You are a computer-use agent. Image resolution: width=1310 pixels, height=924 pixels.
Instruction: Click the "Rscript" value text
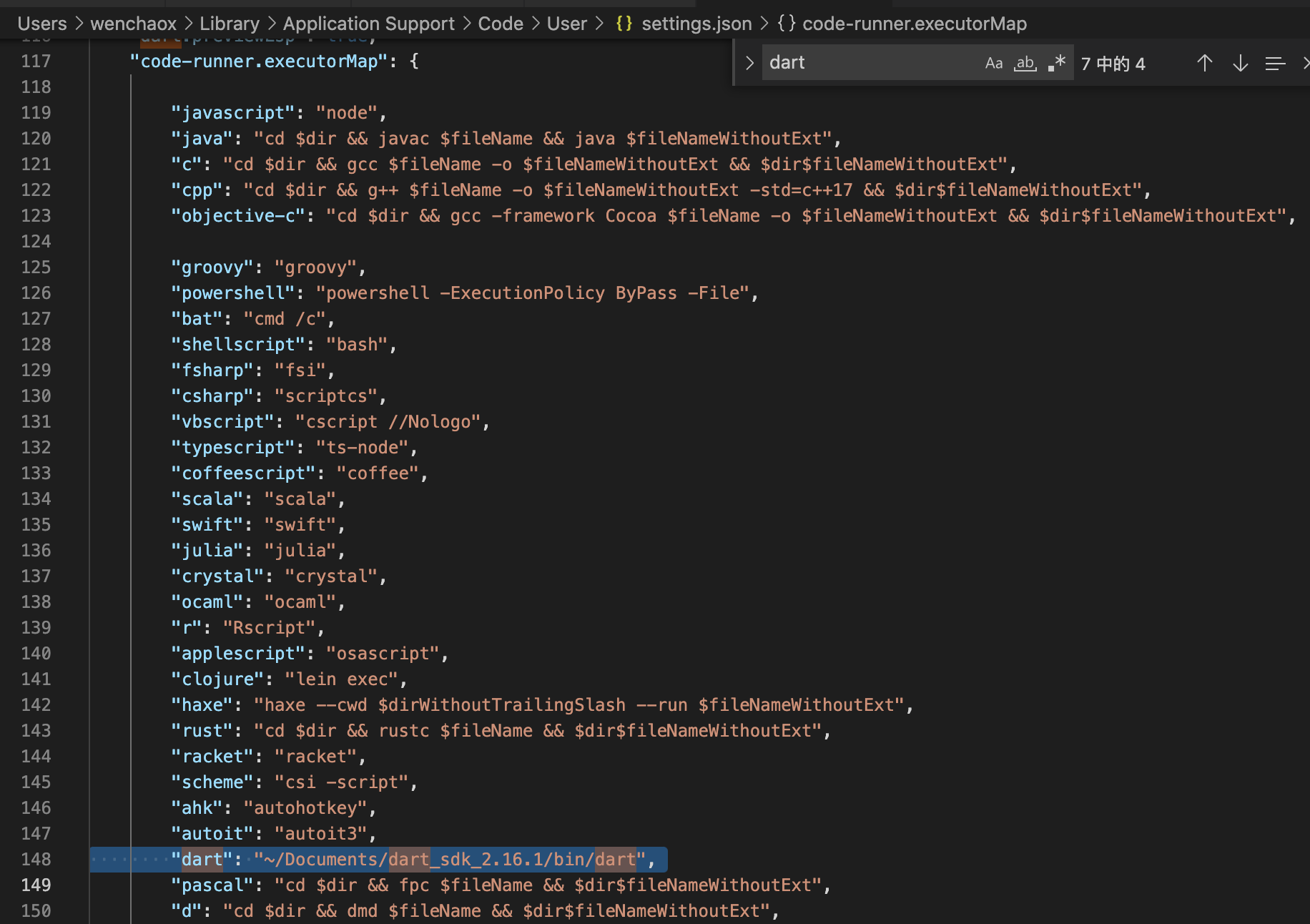coord(270,628)
